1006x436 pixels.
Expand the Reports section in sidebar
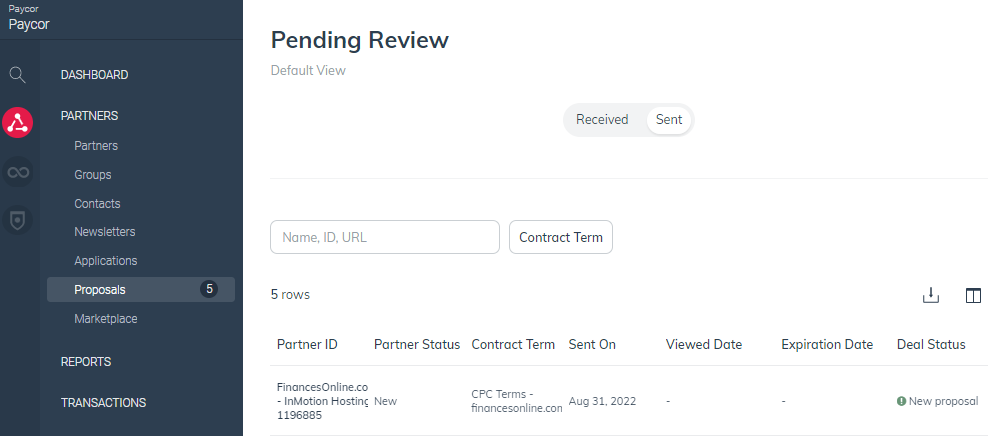tap(86, 362)
